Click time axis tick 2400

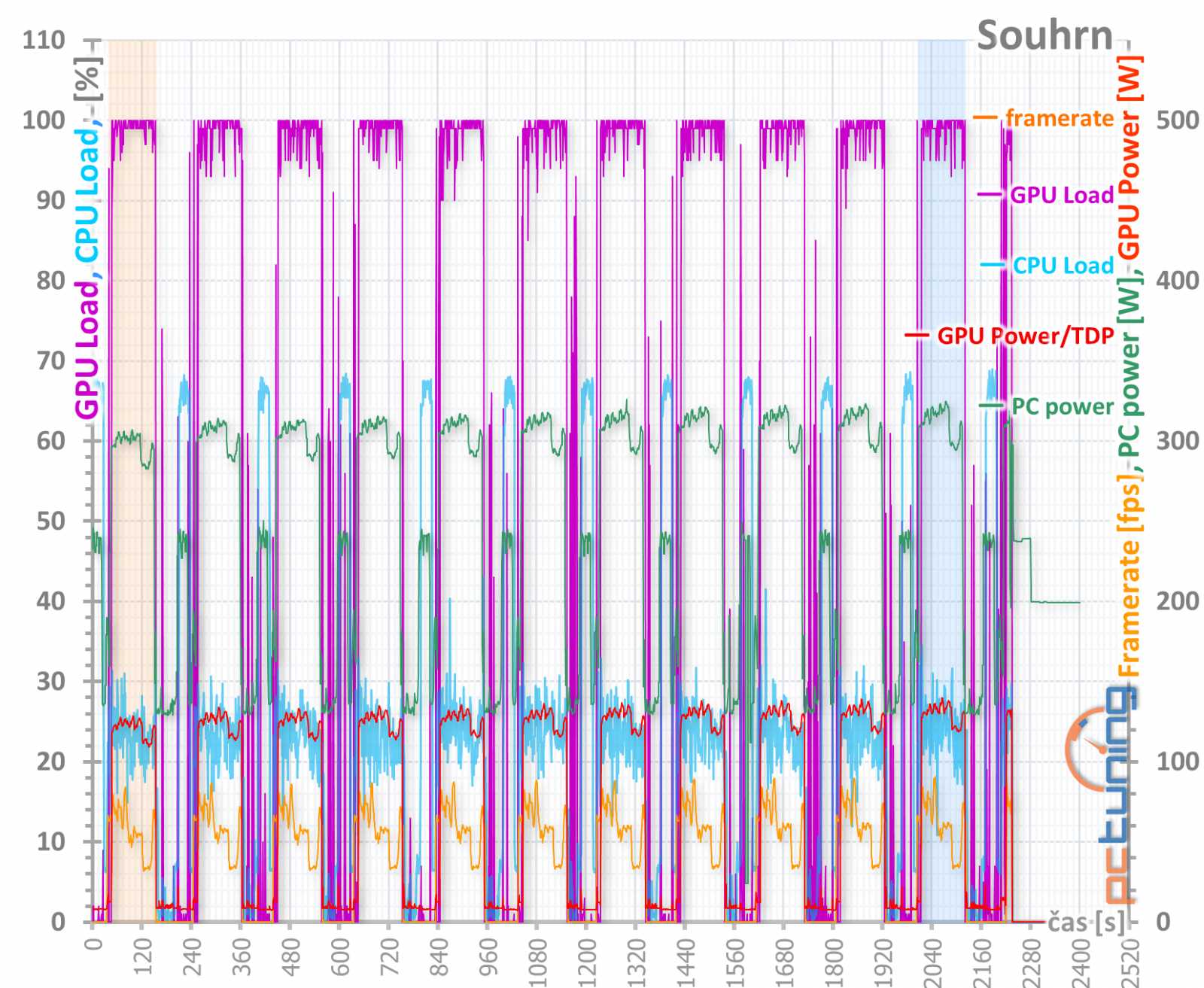coord(1081,962)
